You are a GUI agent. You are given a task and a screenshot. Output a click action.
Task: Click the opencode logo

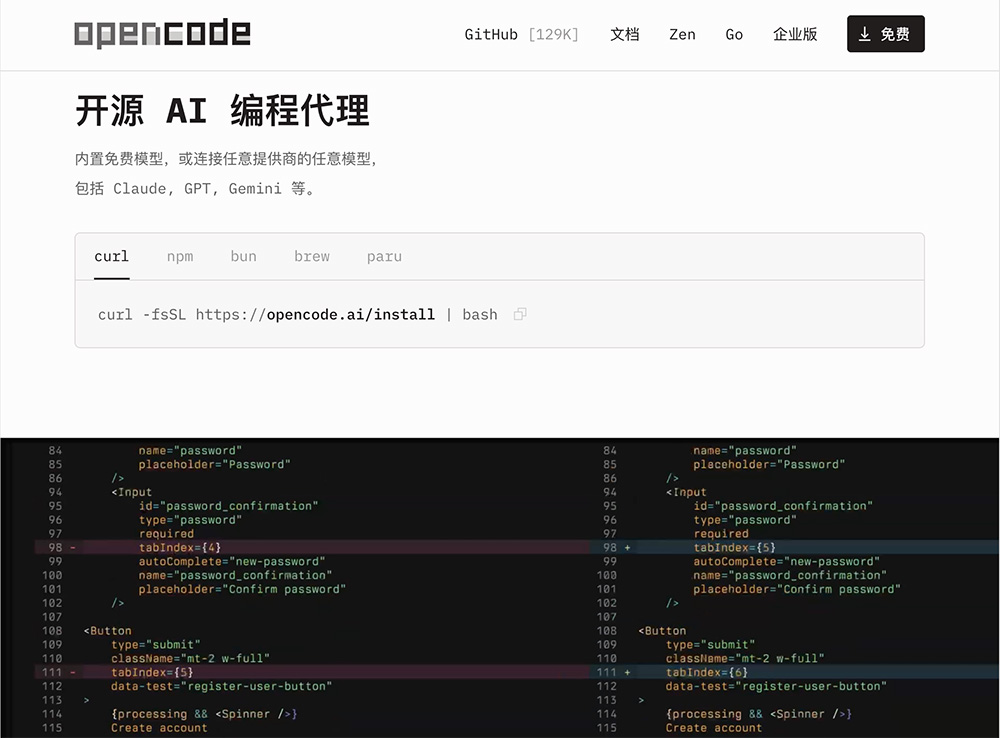(x=162, y=33)
